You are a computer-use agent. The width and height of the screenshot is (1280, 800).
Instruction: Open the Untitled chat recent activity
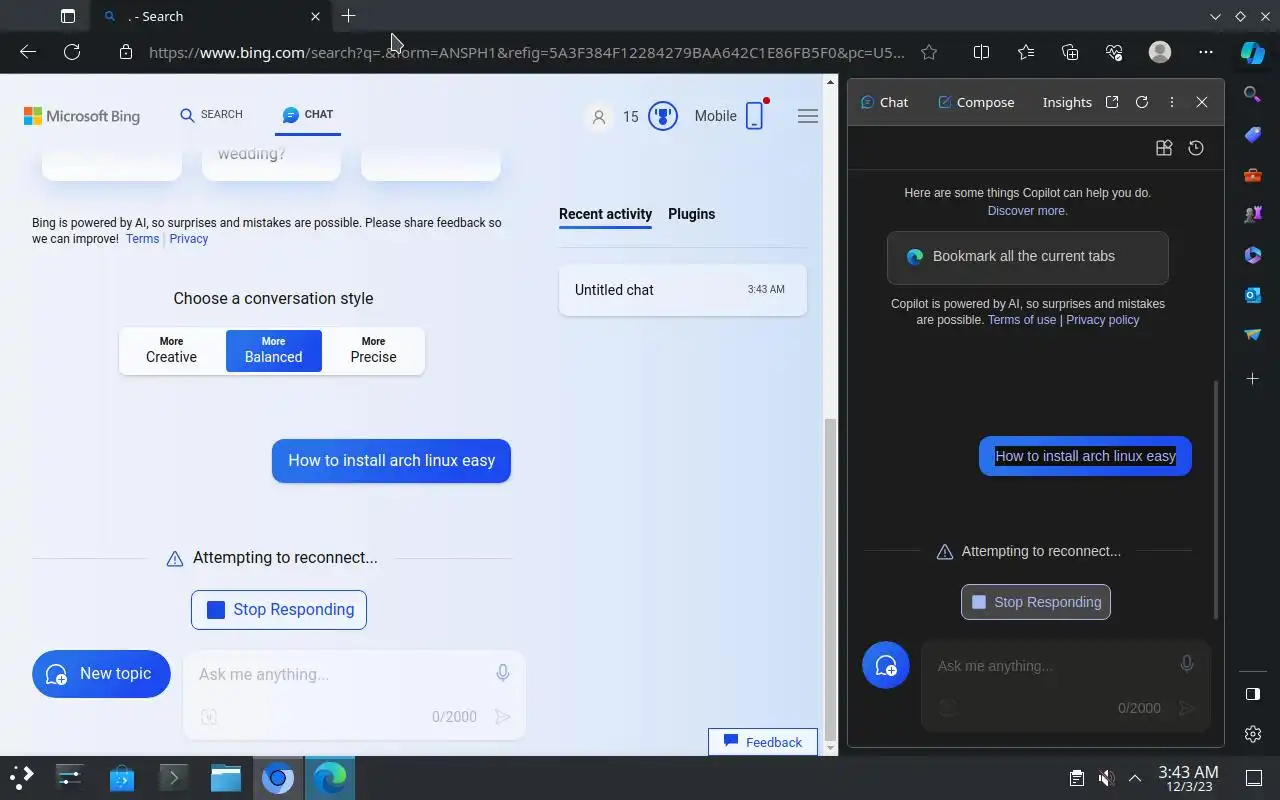tap(683, 290)
